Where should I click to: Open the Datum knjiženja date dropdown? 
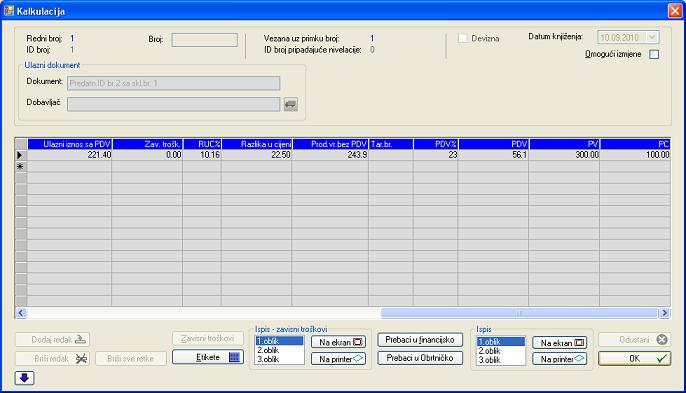tap(652, 37)
